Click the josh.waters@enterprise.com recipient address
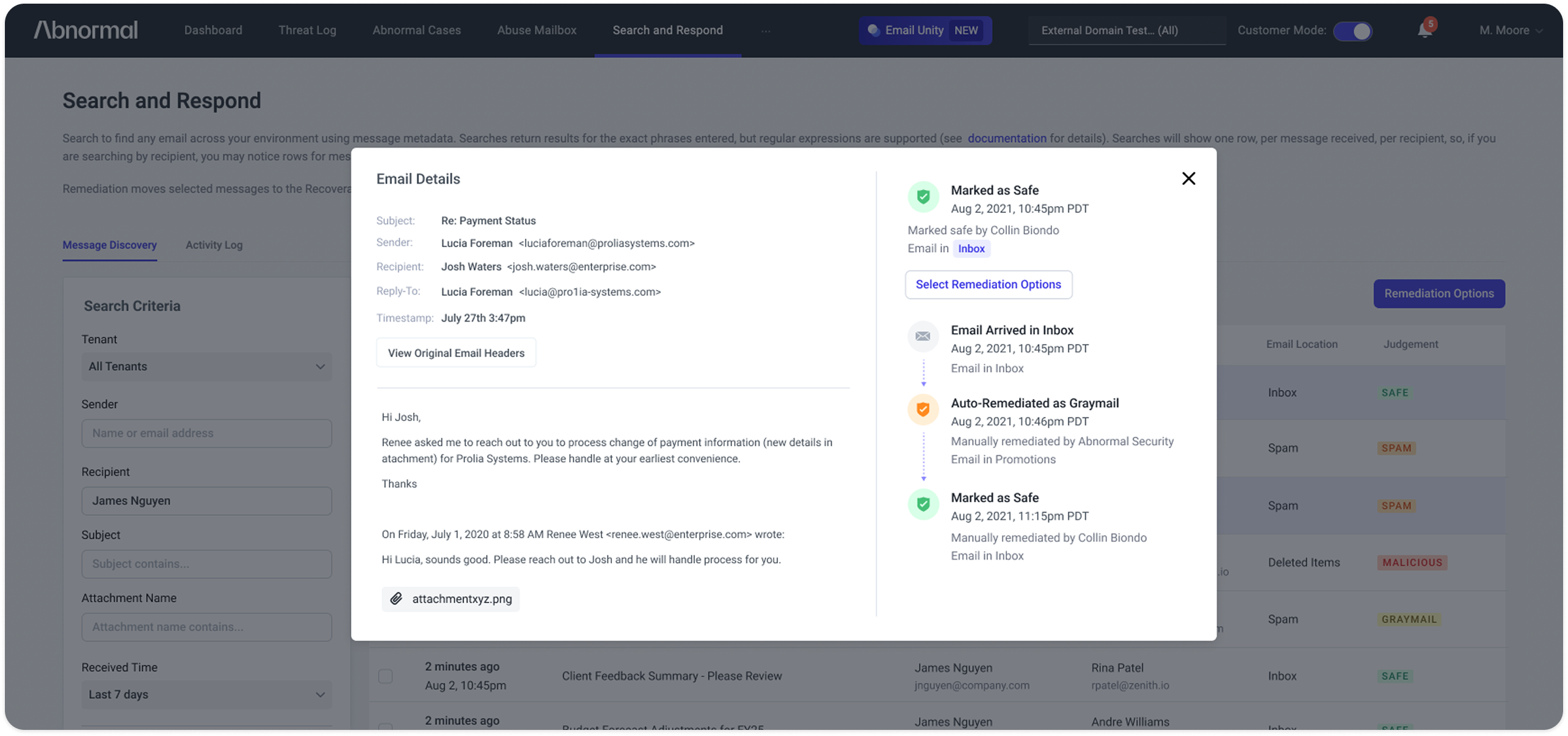The height and width of the screenshot is (736, 1568). point(581,267)
